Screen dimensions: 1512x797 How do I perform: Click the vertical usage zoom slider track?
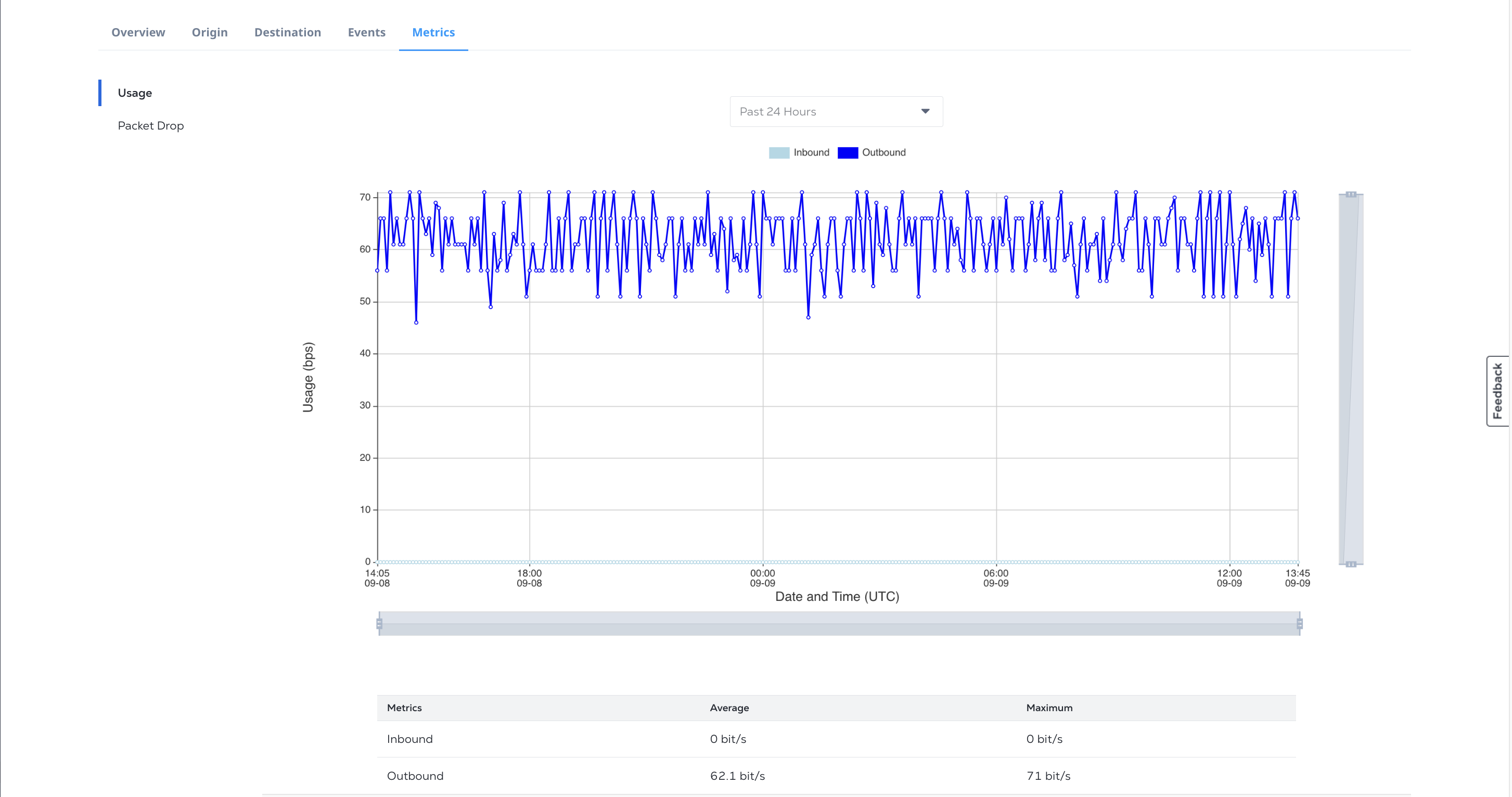(x=1351, y=379)
